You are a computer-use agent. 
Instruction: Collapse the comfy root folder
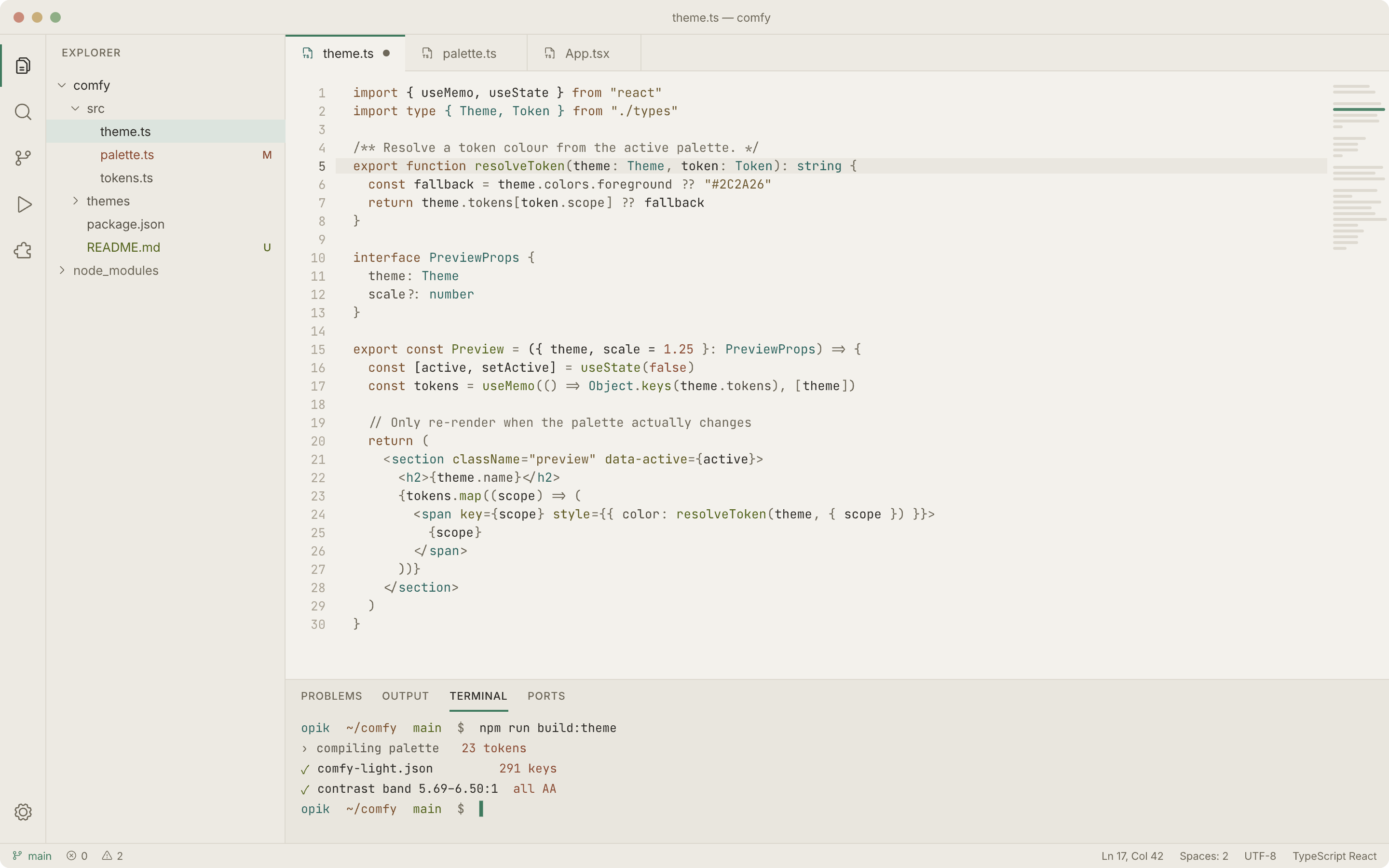pyautogui.click(x=62, y=85)
